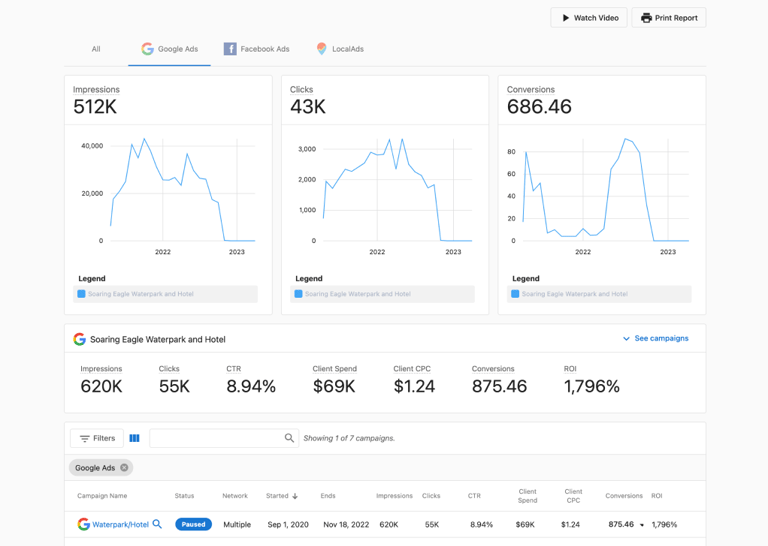This screenshot has width=768, height=546.
Task: Open the Waterpark/Hotel campaign link
Action: coord(120,524)
